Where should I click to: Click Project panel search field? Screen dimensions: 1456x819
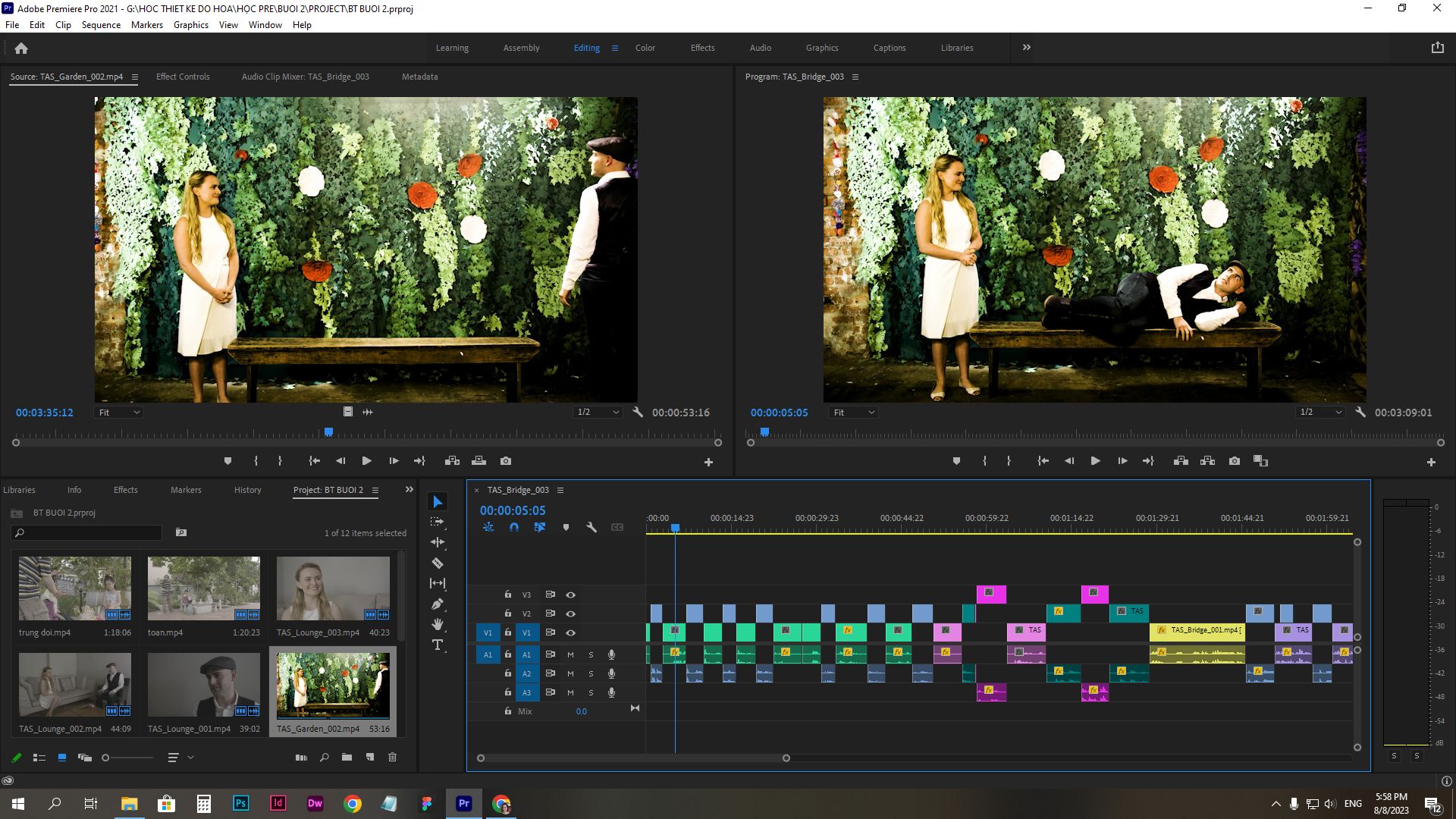[x=87, y=533]
